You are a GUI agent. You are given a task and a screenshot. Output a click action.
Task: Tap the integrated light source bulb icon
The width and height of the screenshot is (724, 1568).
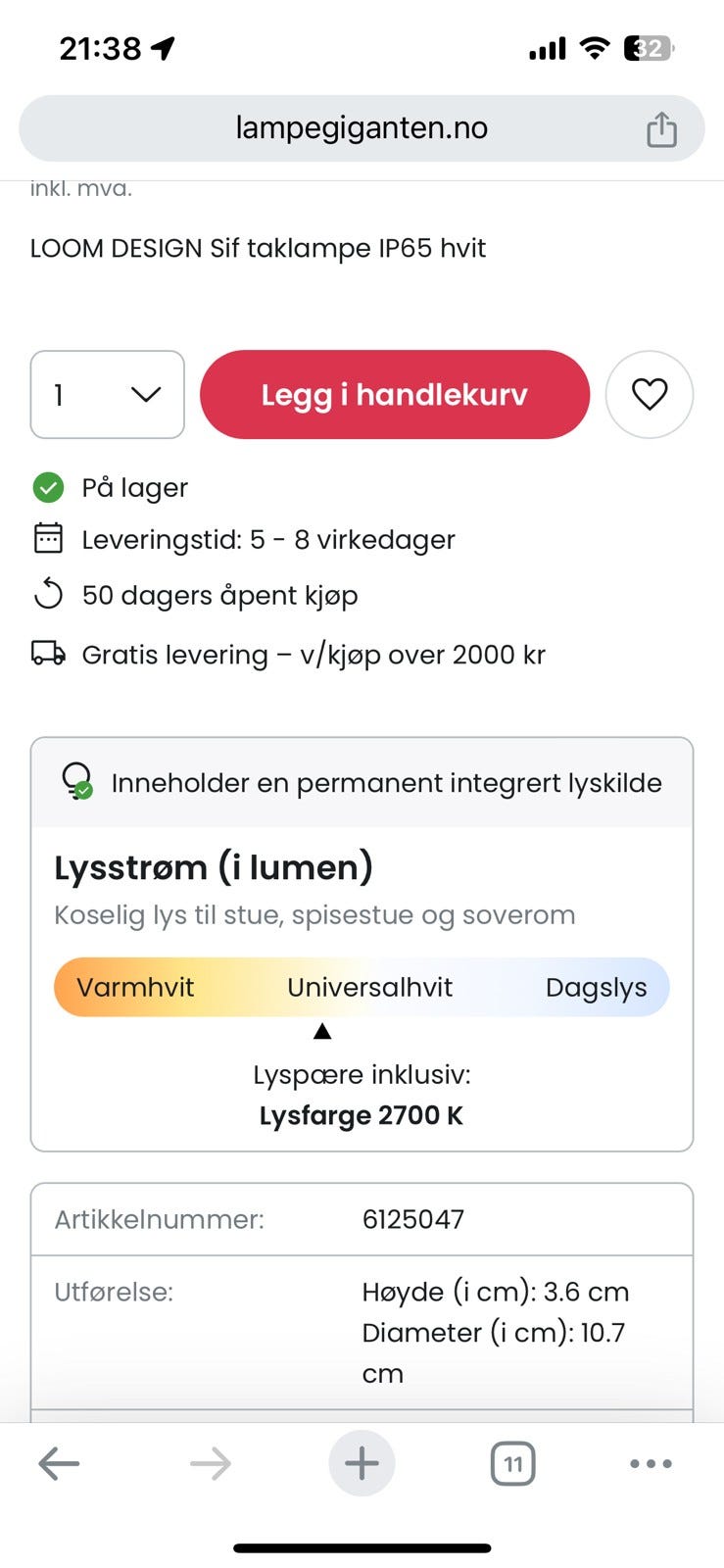click(76, 781)
